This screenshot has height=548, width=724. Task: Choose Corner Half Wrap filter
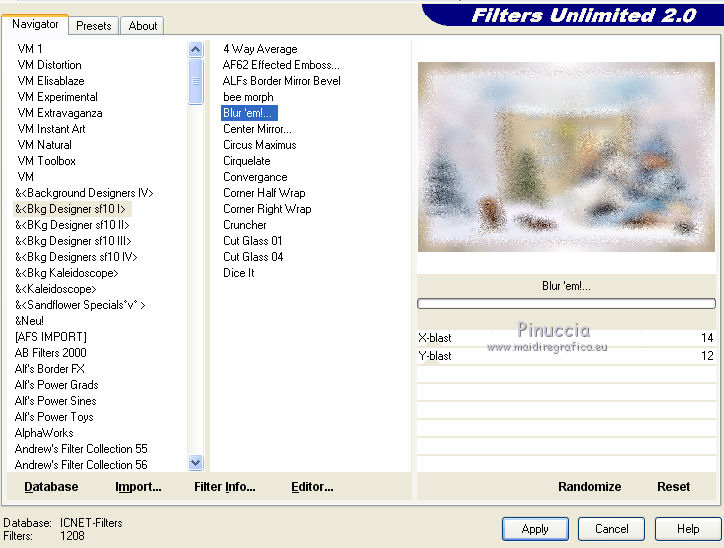(x=264, y=193)
